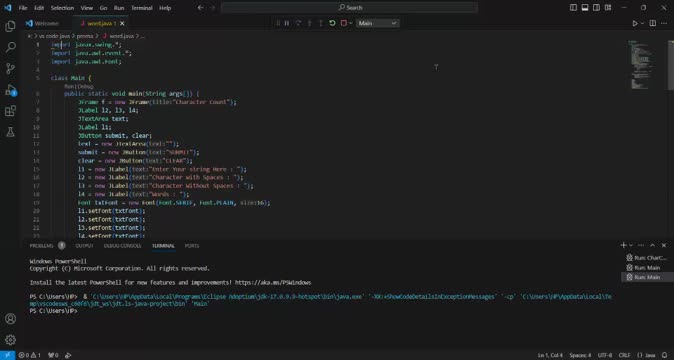The width and height of the screenshot is (674, 360).
Task: Stop the debug session with the red square
Action: pos(343,23)
